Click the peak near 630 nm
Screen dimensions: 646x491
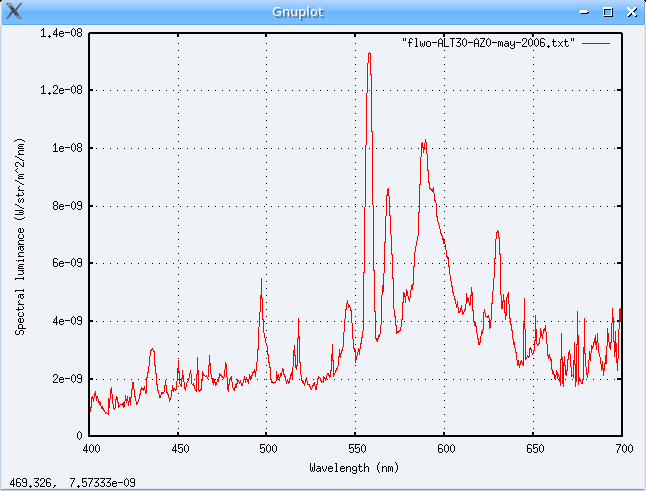click(x=496, y=233)
